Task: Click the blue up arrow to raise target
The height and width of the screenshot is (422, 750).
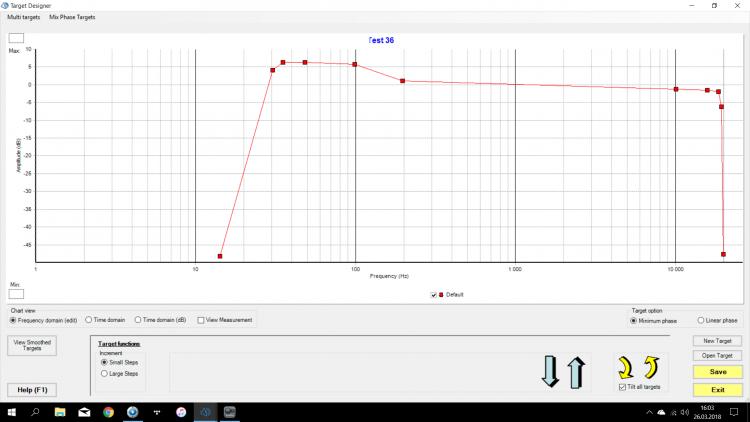Action: tap(576, 372)
